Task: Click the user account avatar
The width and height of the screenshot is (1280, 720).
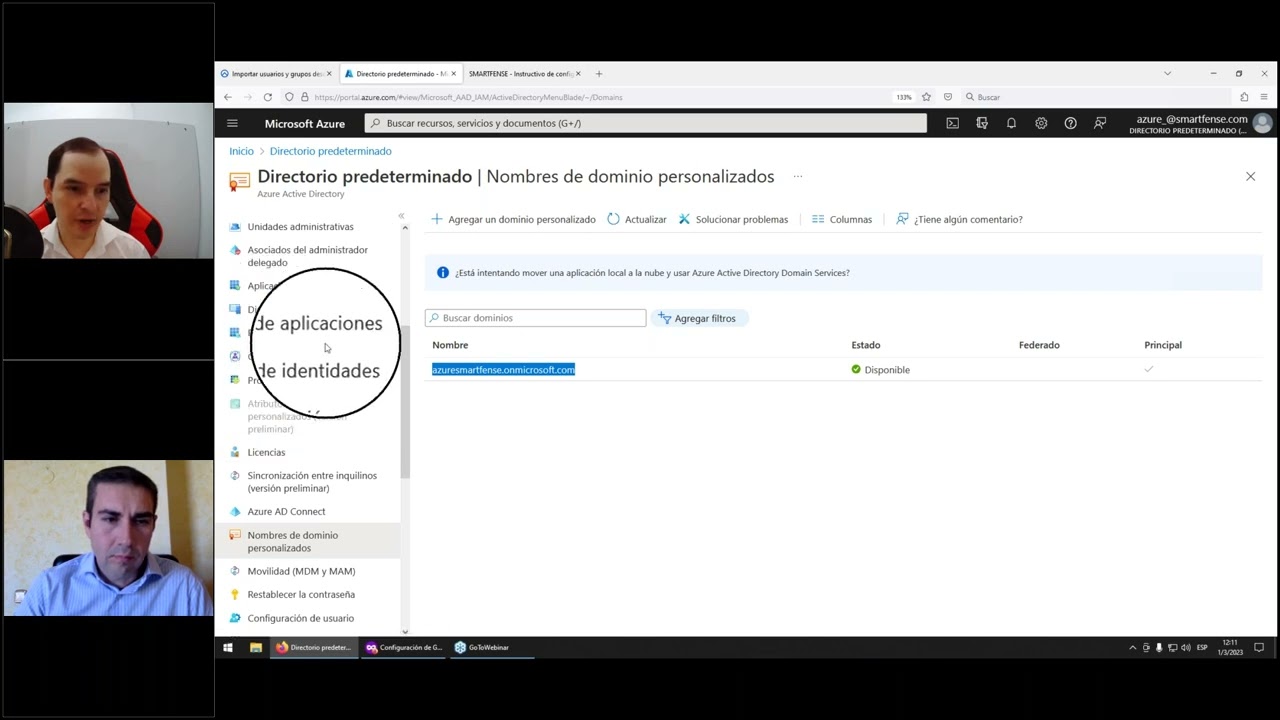Action: (x=1262, y=123)
